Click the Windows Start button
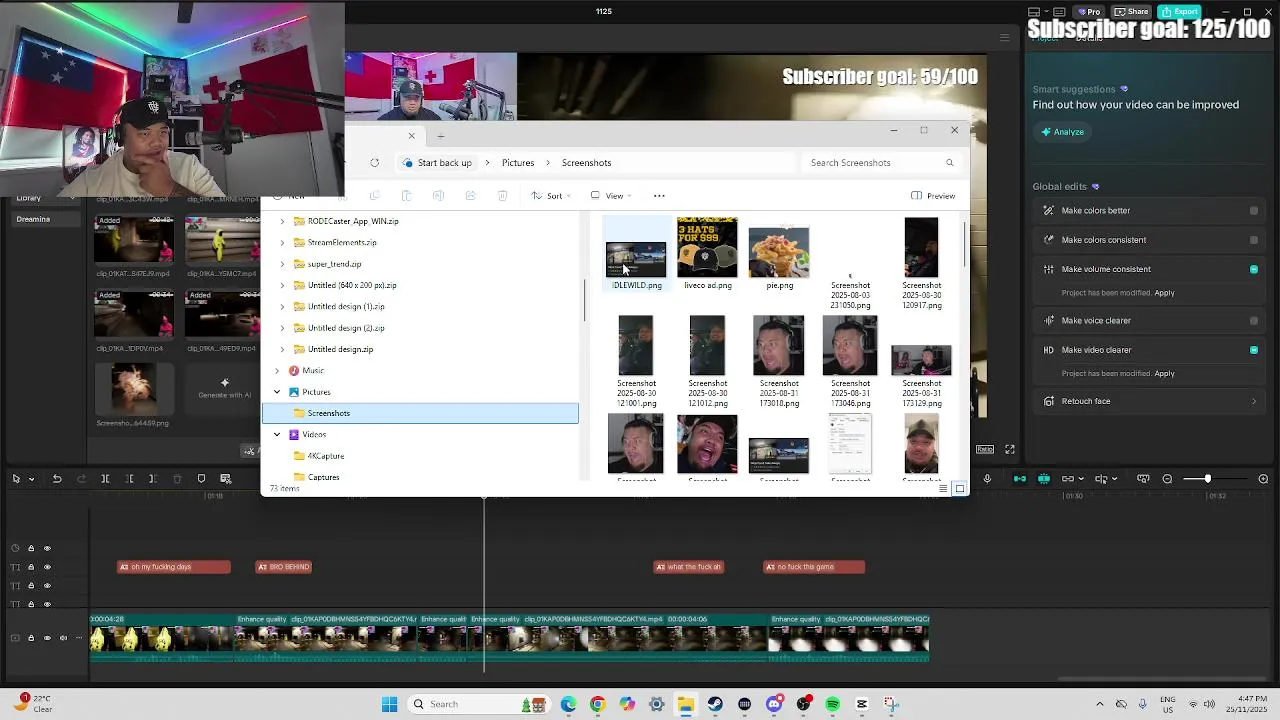The image size is (1280, 720). 389,704
